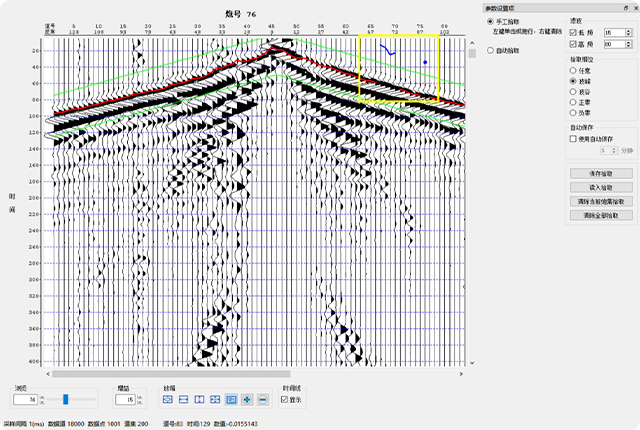Click the vertical zoom icon in 缩放 group
This screenshot has height=430, width=640.
[185, 399]
